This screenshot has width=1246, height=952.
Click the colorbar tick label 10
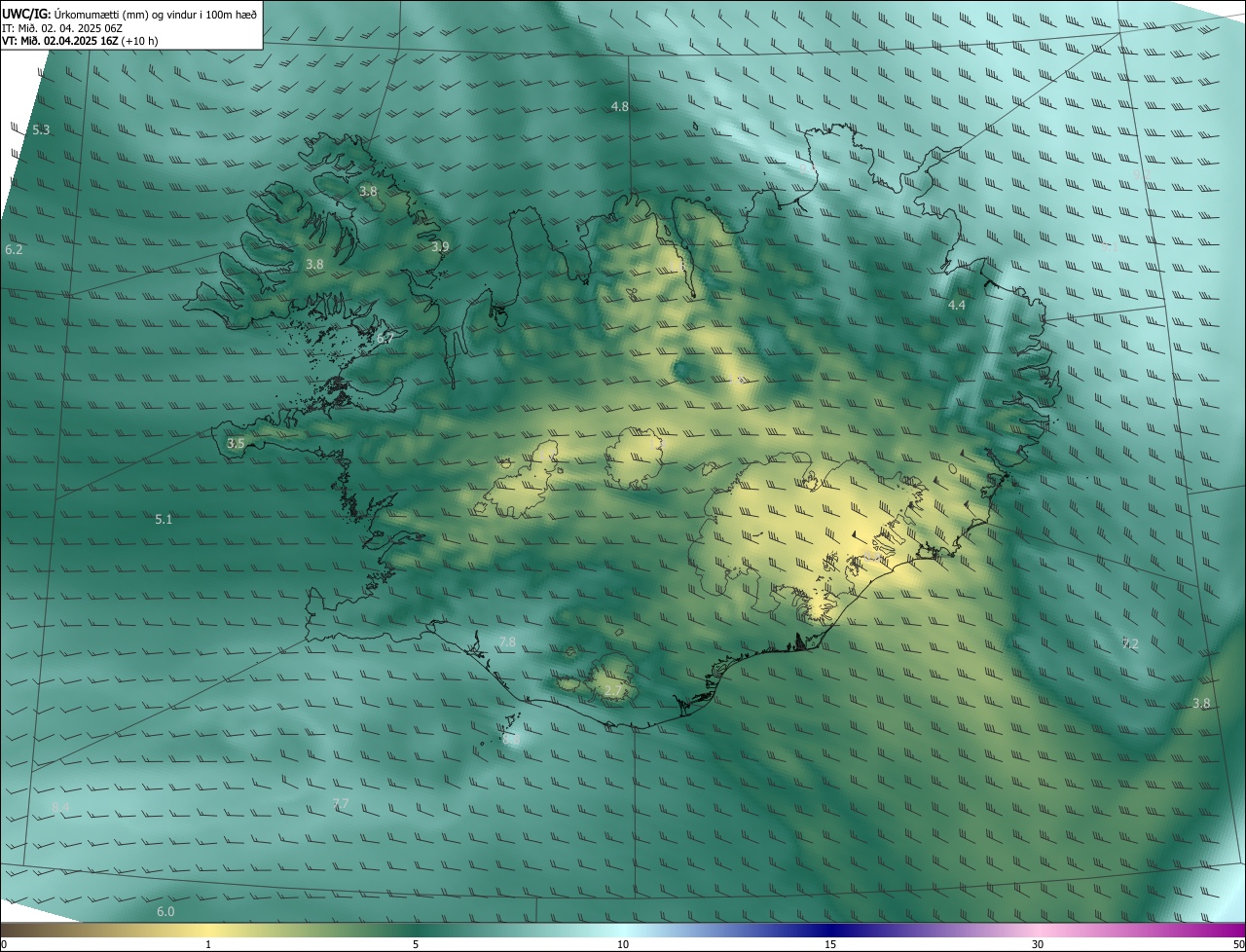tap(623, 944)
